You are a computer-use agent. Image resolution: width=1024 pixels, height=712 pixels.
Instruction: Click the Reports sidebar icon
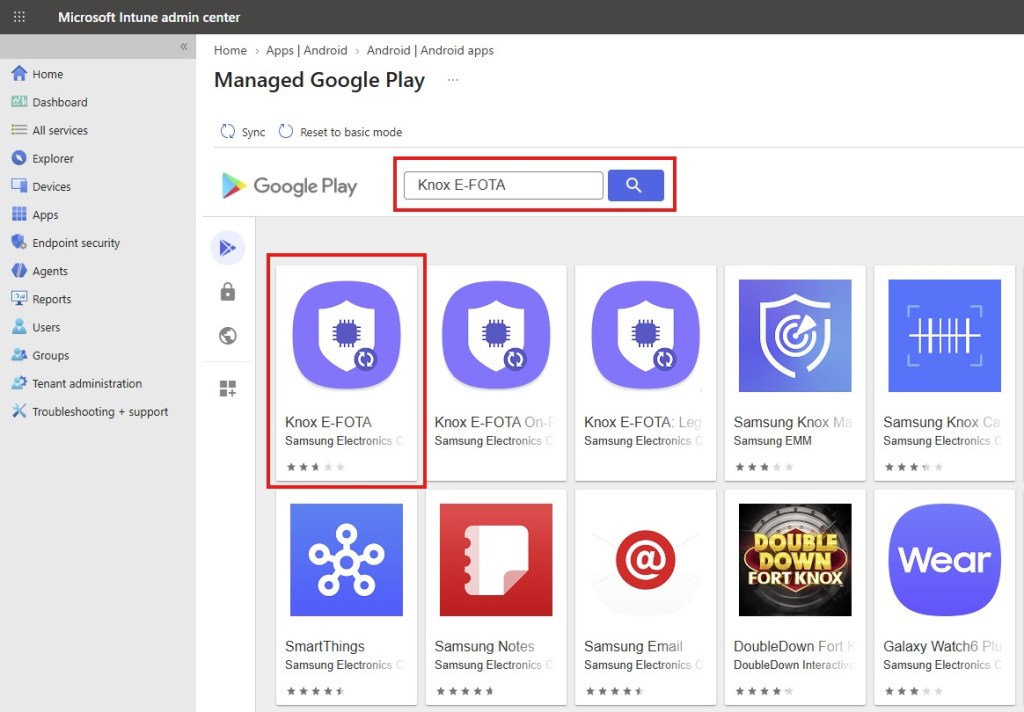(x=19, y=299)
